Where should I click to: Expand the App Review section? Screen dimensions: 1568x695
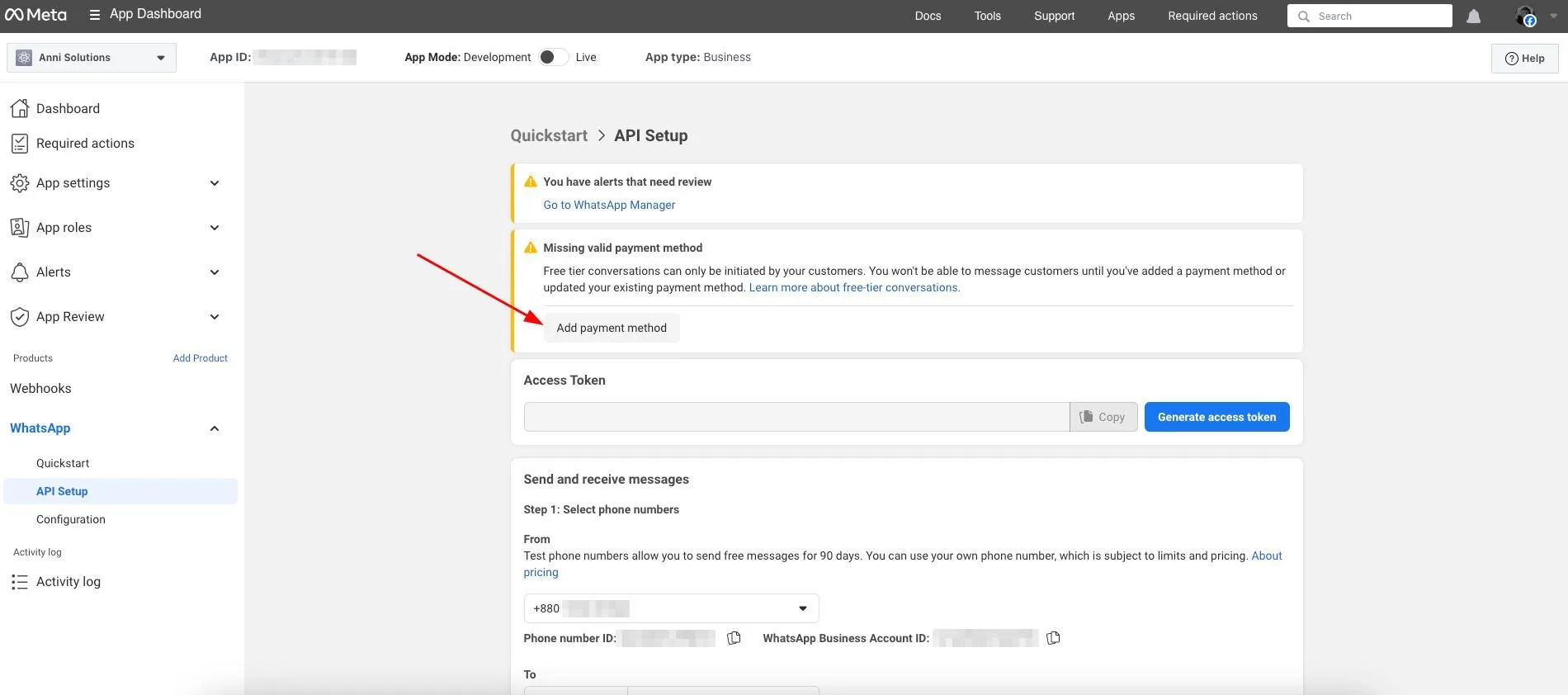(215, 317)
